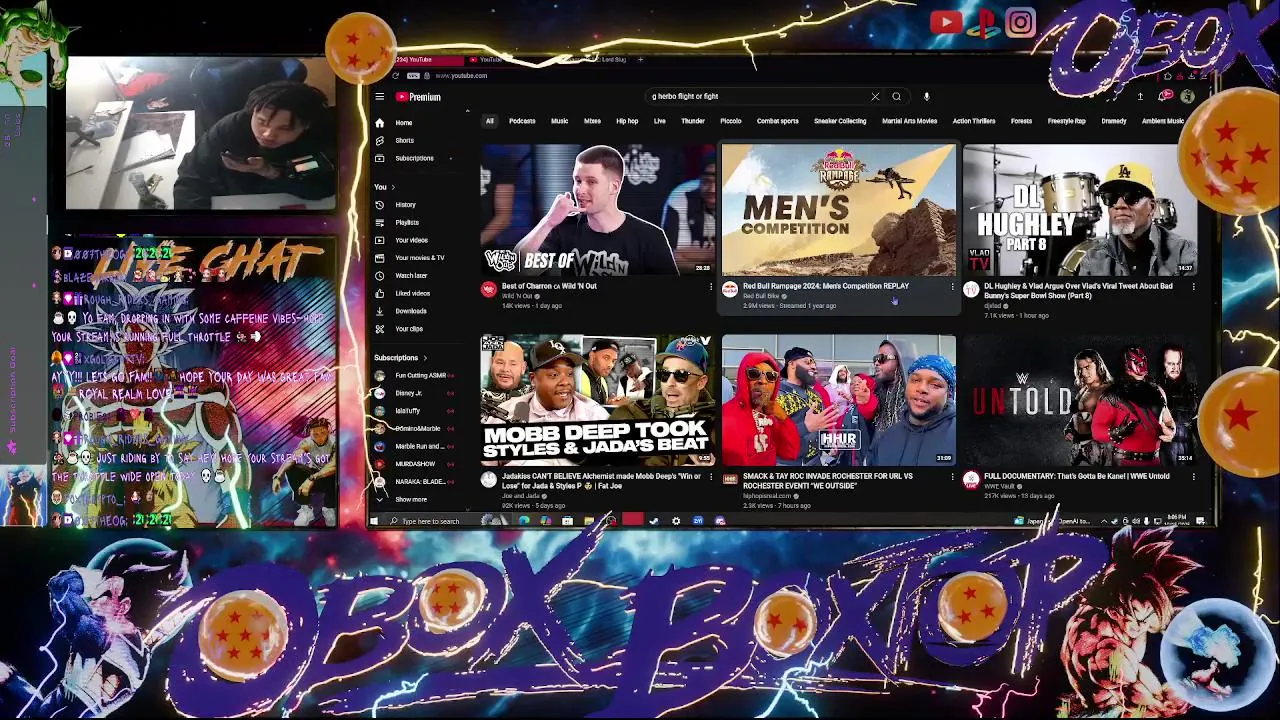Open Steam from the taskbar

(x=654, y=521)
